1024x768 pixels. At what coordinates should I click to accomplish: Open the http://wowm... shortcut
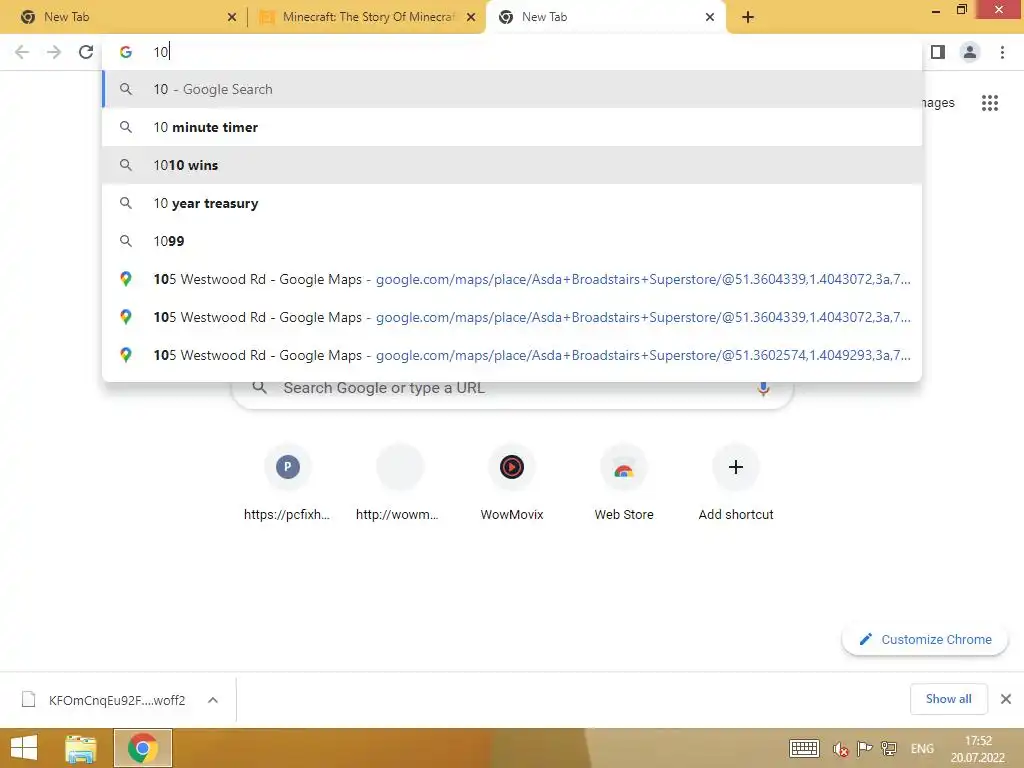coord(400,483)
